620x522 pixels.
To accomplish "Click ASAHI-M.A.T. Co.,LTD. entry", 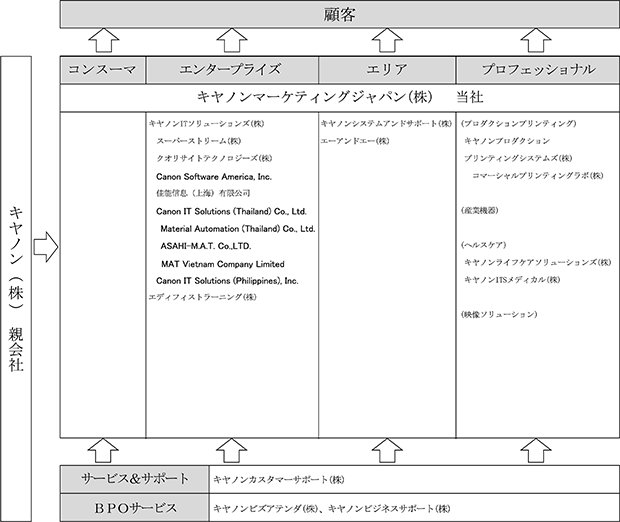I will (206, 246).
